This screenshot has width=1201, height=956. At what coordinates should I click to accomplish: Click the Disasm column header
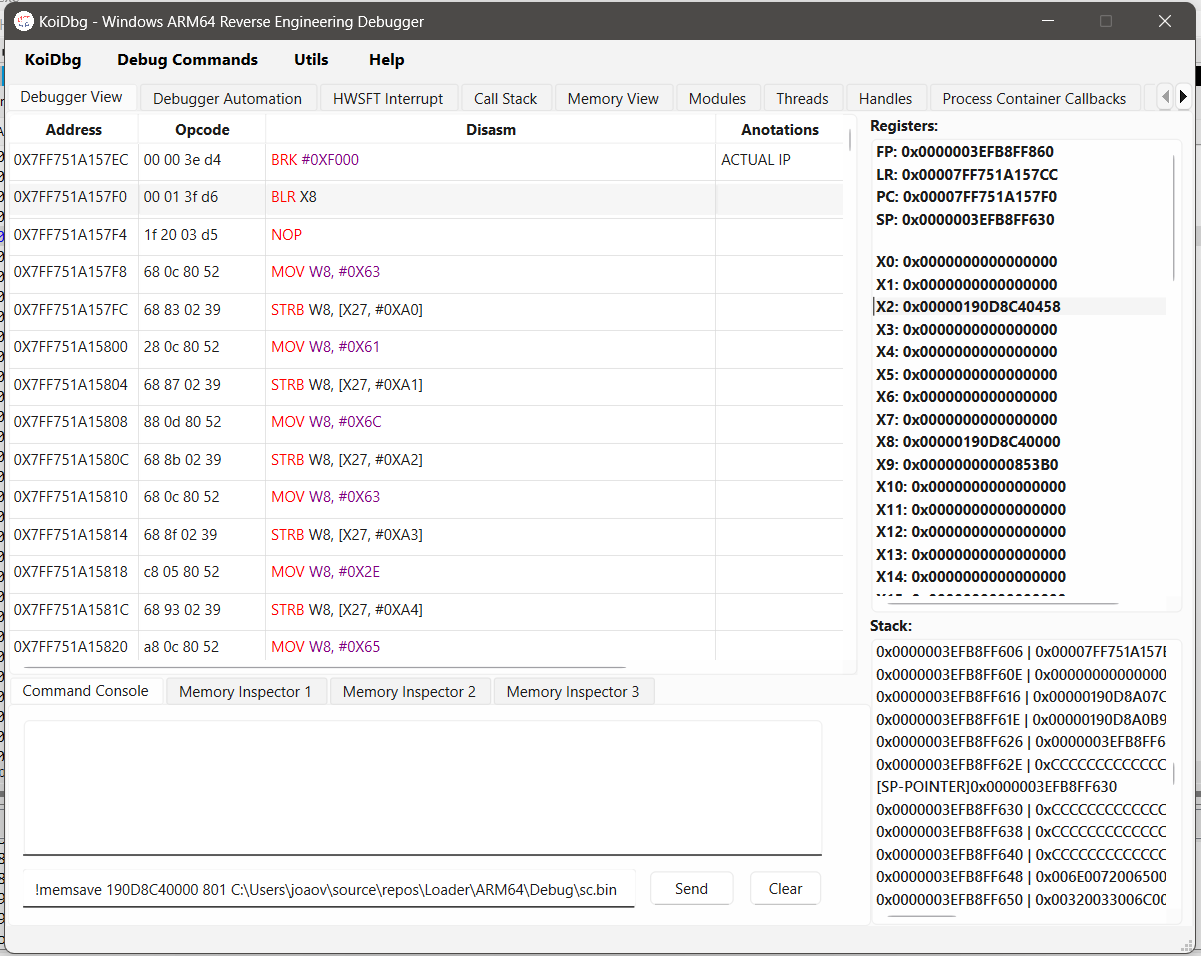tap(491, 130)
